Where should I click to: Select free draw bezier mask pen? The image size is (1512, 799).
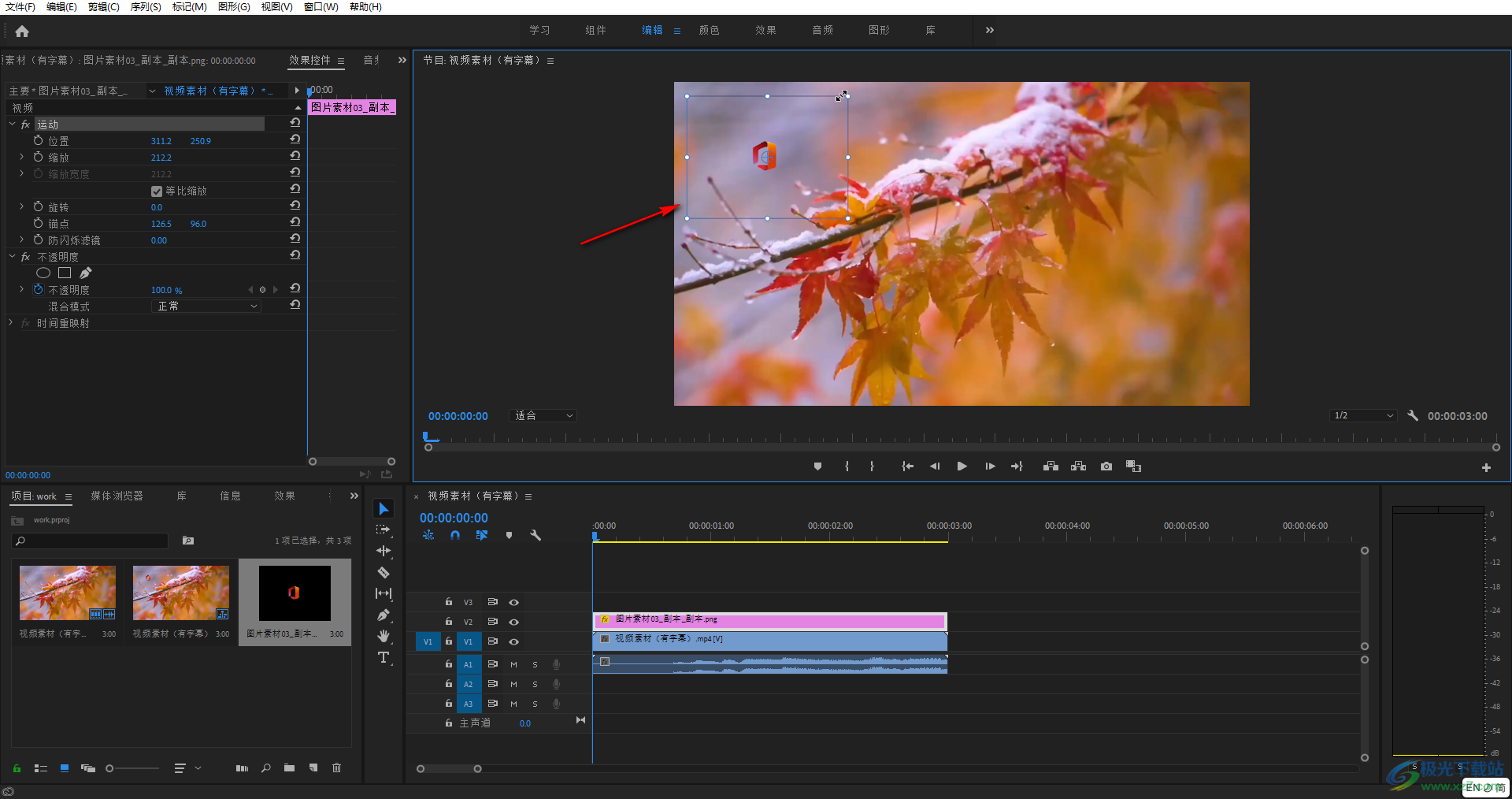86,273
